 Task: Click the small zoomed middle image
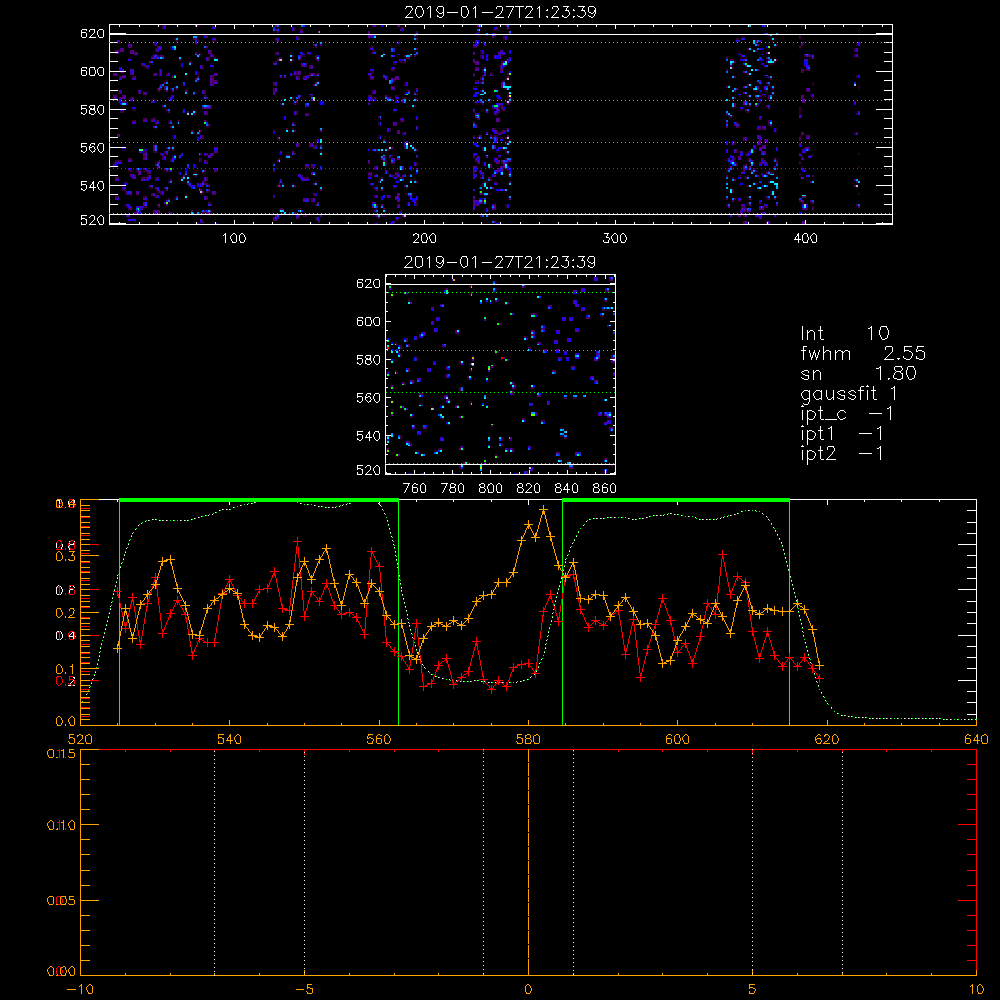click(501, 374)
